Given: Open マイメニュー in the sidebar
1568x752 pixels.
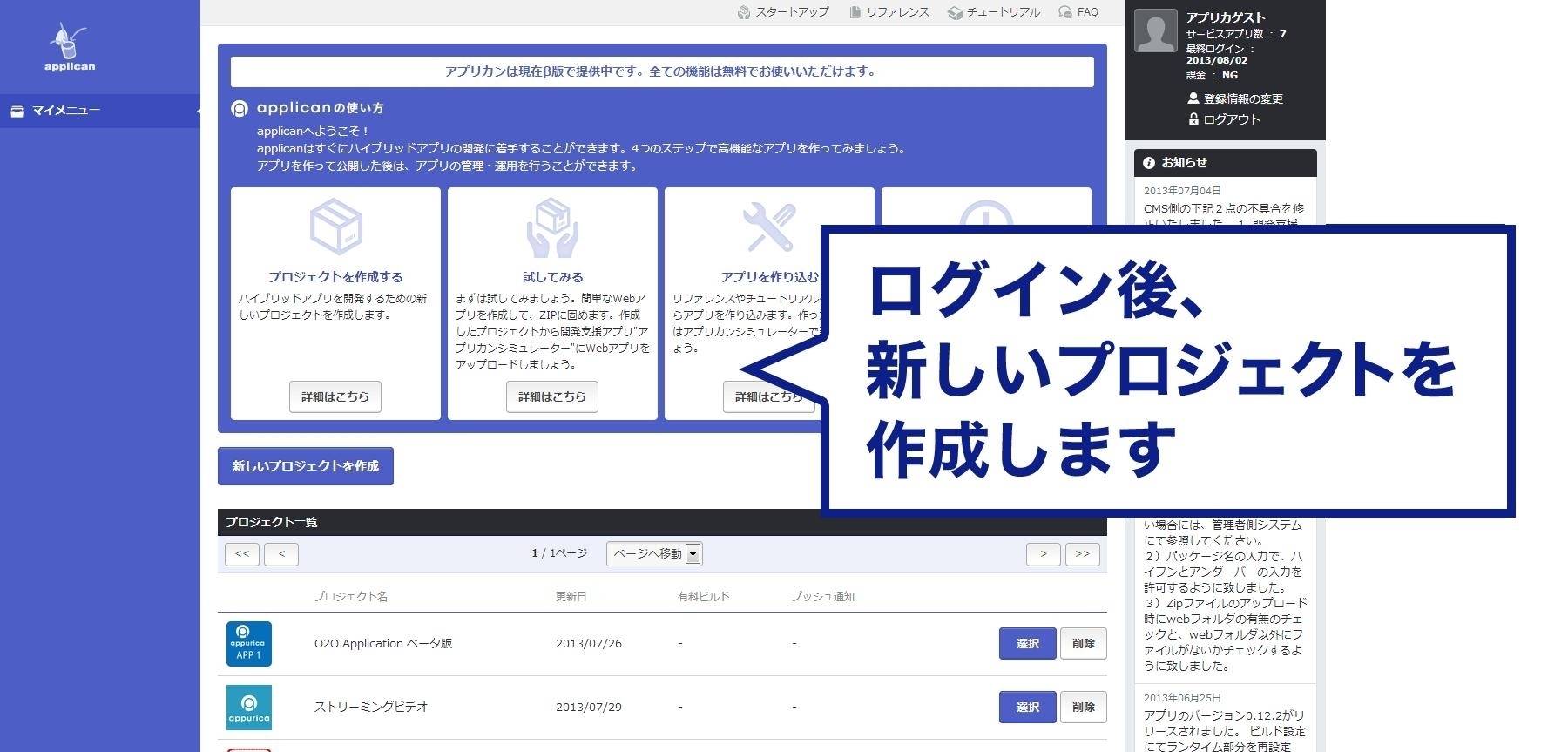Looking at the screenshot, I should 100,111.
